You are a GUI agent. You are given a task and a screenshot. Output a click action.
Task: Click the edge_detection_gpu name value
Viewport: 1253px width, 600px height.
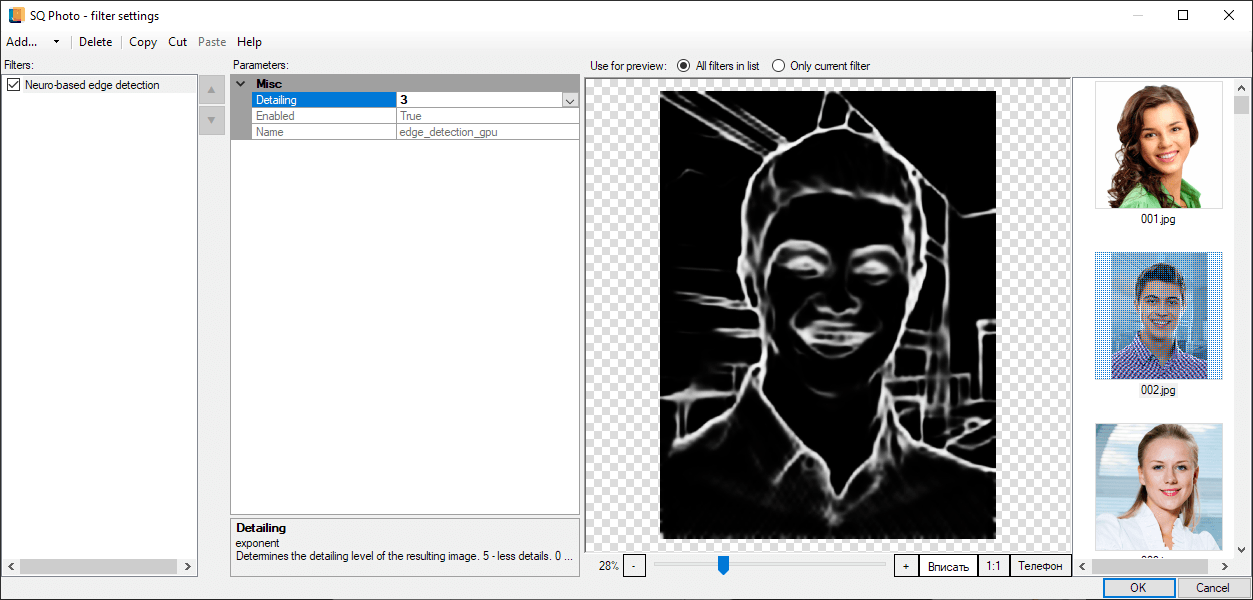(x=488, y=132)
